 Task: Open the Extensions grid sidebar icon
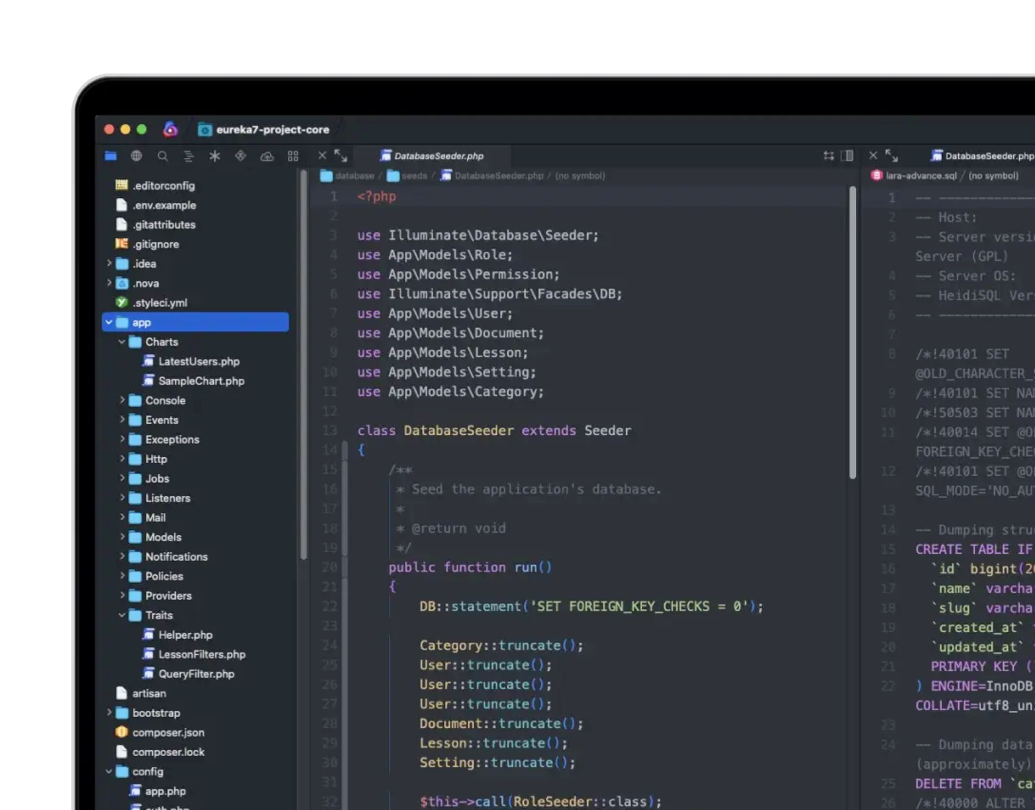(295, 157)
